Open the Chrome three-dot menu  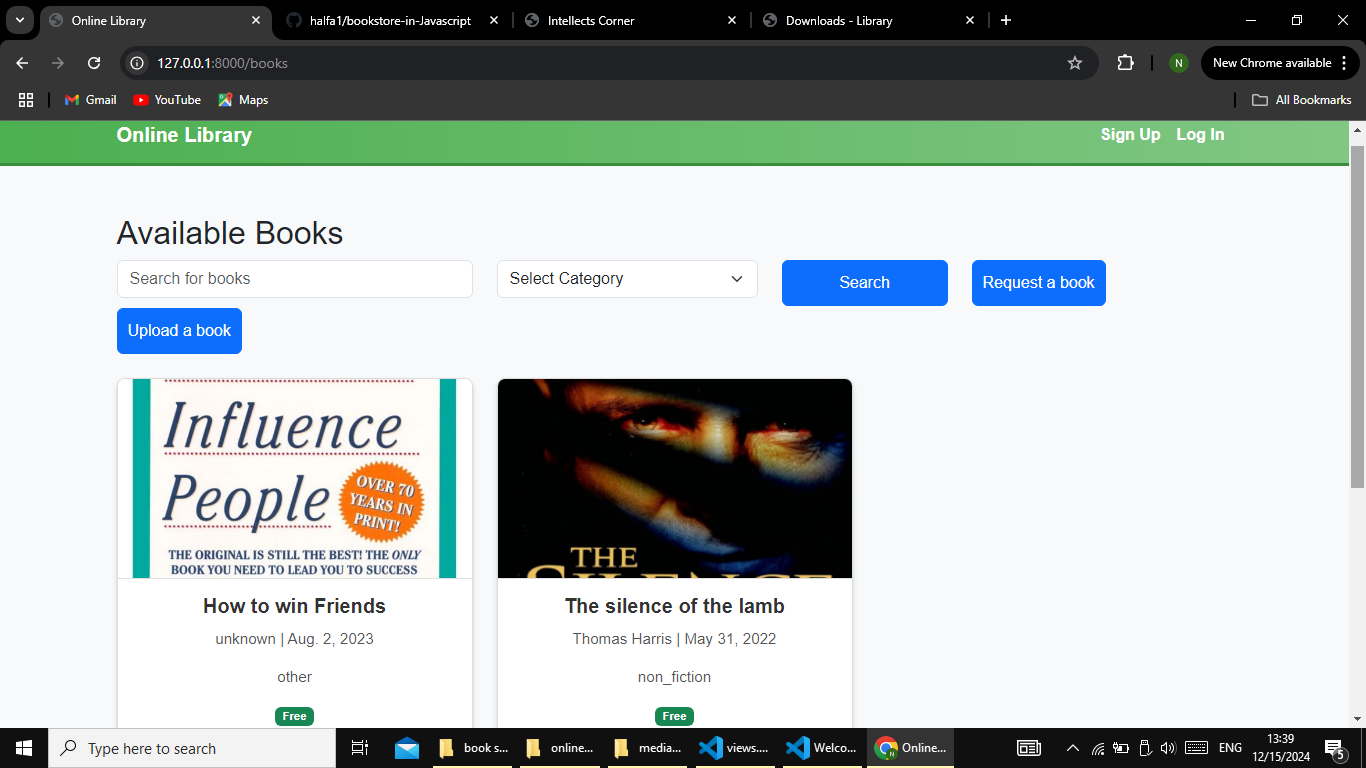[x=1344, y=63]
